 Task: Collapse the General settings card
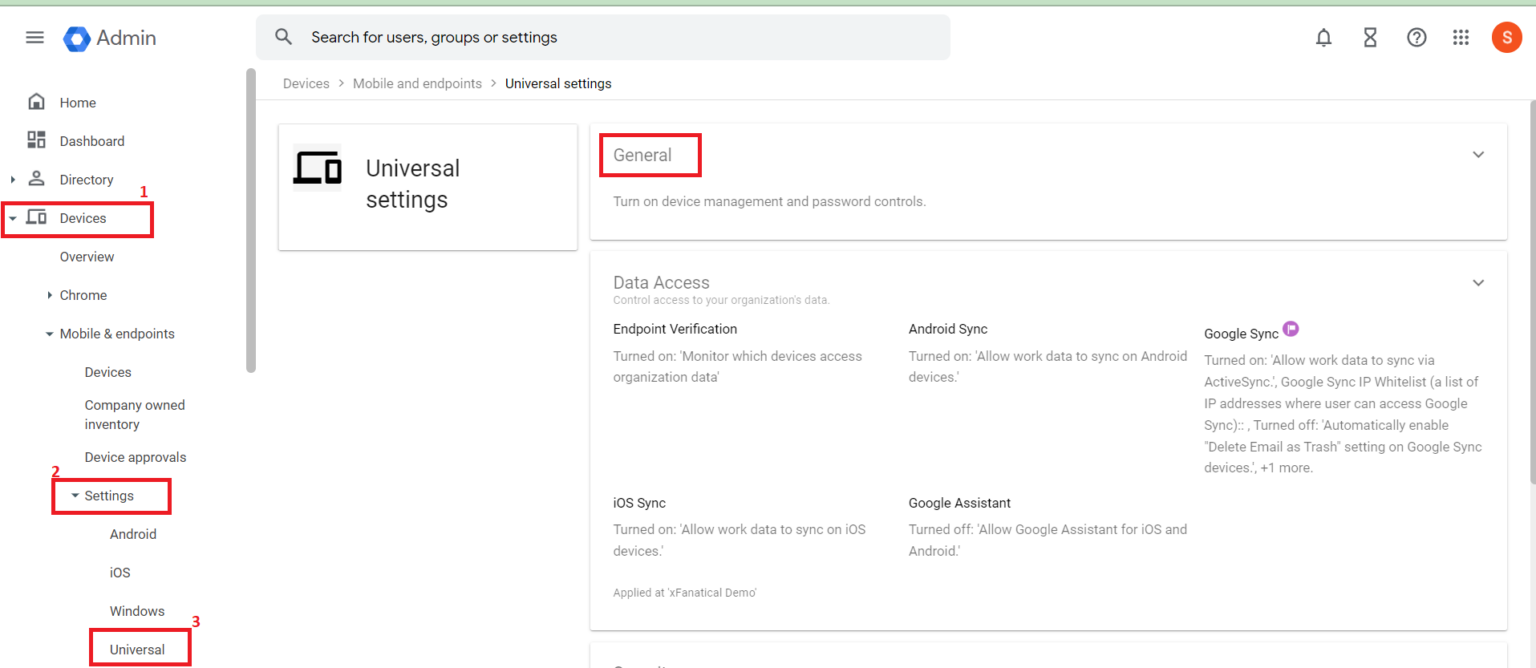click(1478, 154)
